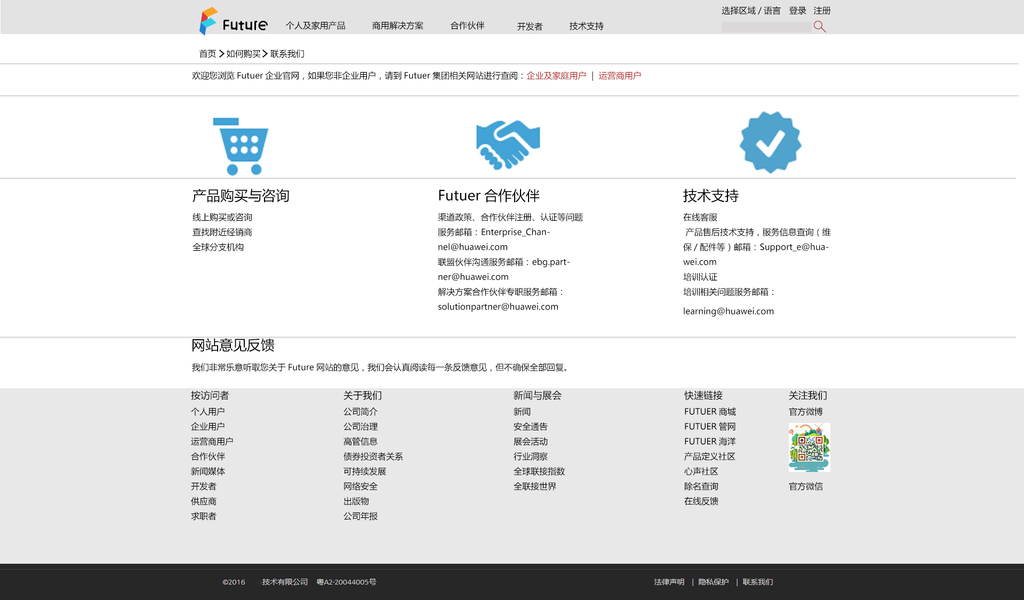Image resolution: width=1024 pixels, height=600 pixels.
Task: Click the shopping cart icon
Action: point(240,146)
